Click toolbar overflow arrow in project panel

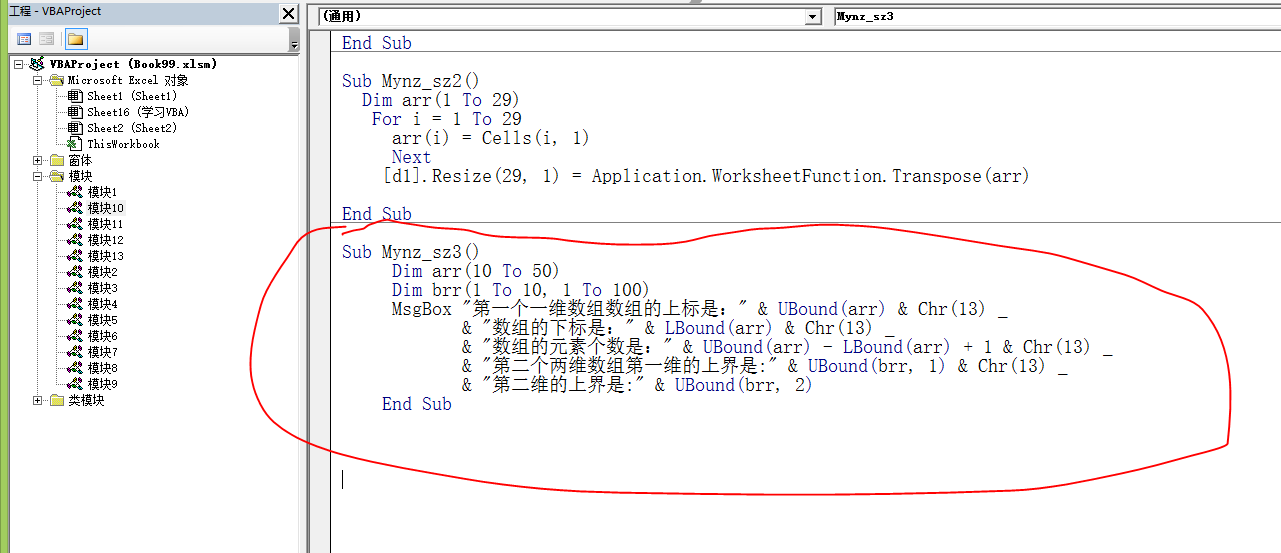pos(293,45)
